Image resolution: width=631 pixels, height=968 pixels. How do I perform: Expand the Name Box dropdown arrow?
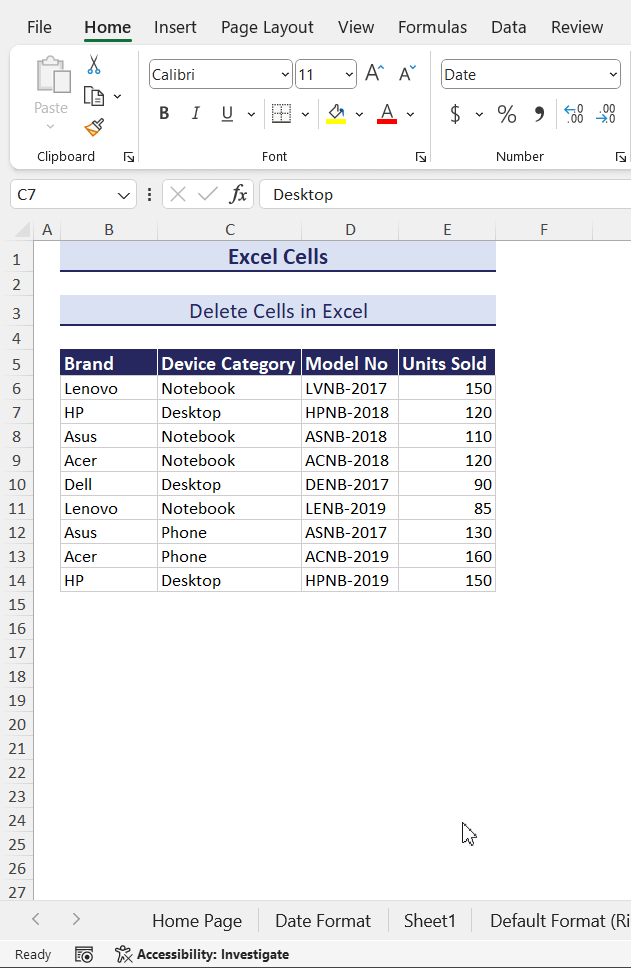tap(124, 195)
